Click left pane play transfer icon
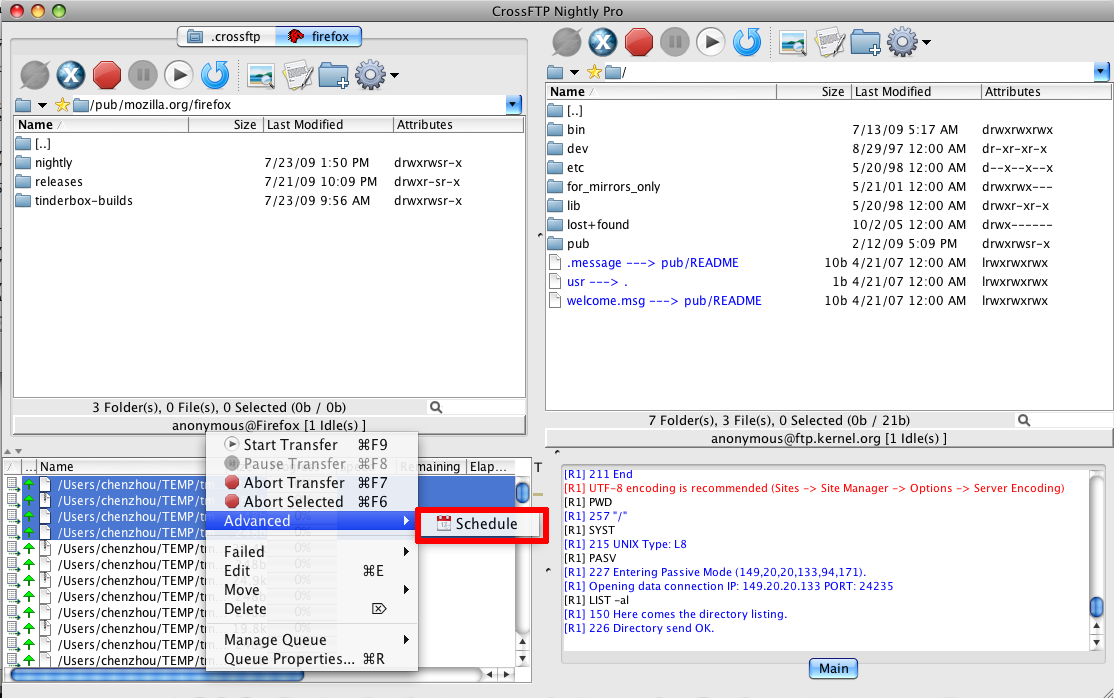1114x698 pixels. 178,75
